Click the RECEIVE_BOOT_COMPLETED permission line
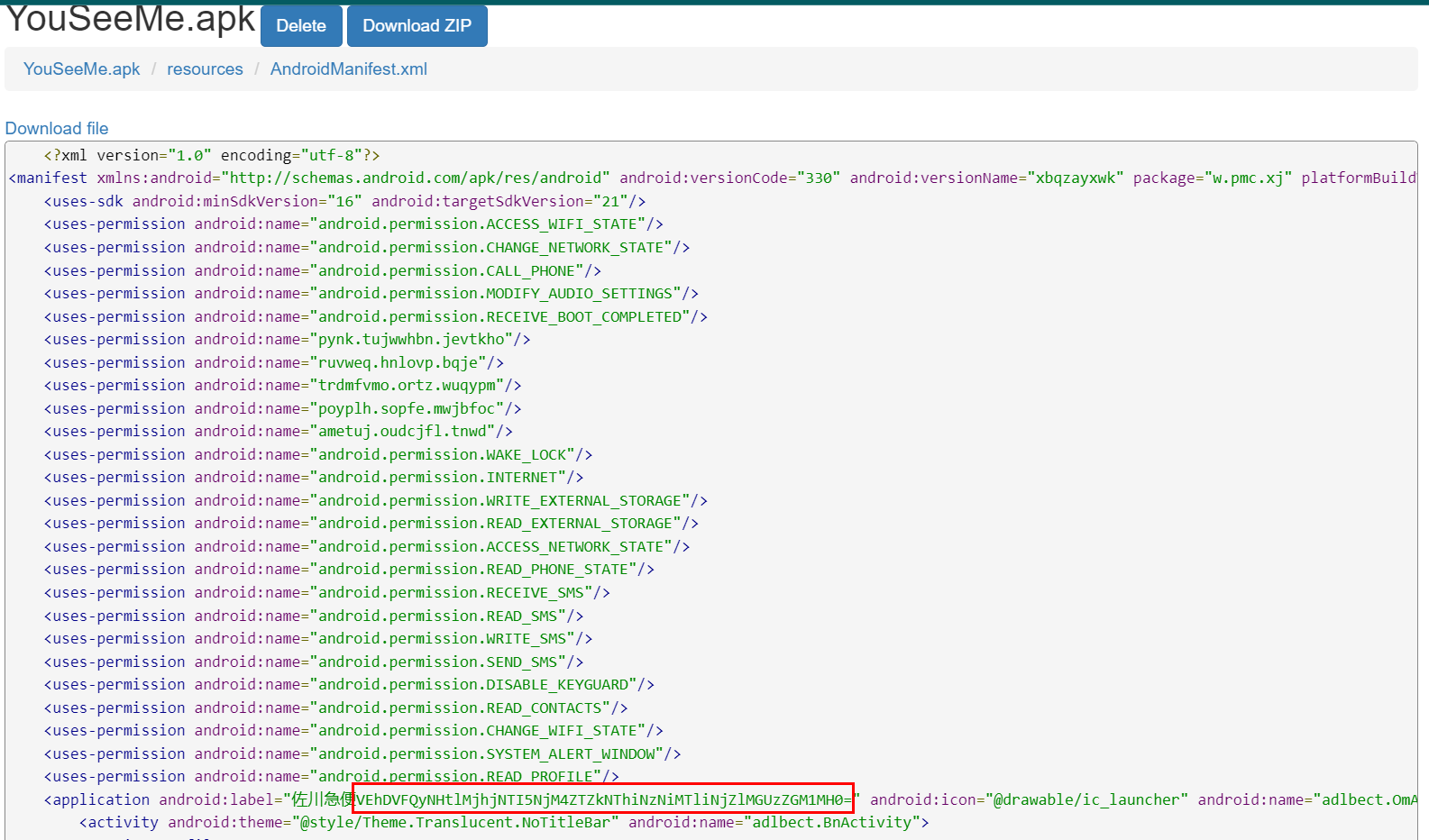This screenshot has height=840, width=1429. [x=376, y=316]
